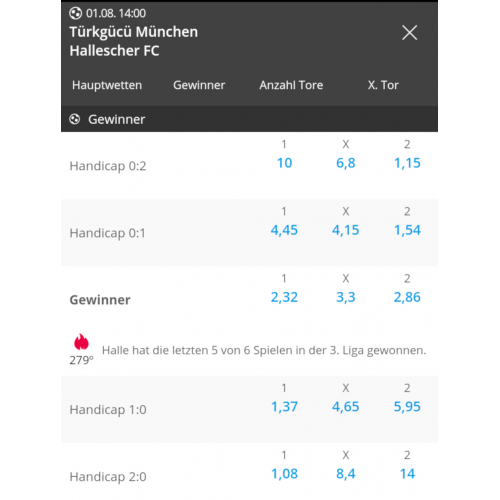Open the Hauptwetten tab
The height and width of the screenshot is (500, 500).
pyautogui.click(x=107, y=85)
